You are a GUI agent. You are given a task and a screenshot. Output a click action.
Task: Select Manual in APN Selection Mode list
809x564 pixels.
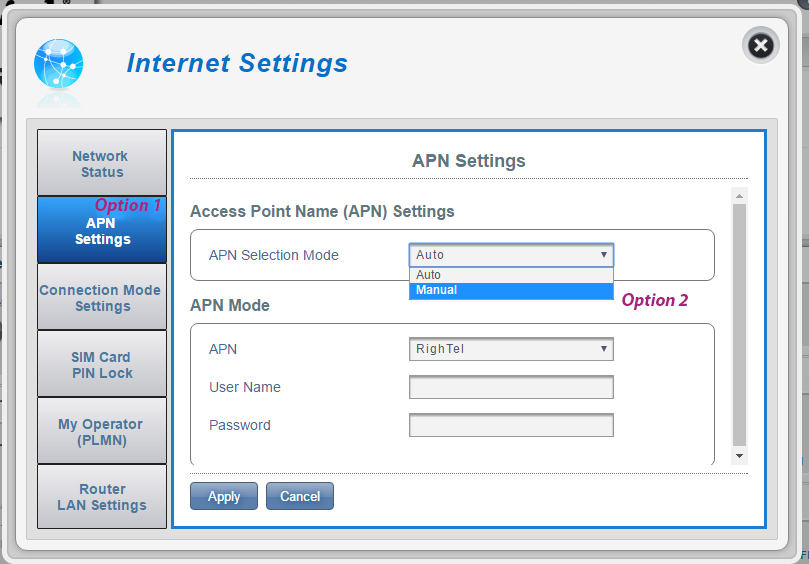(x=511, y=290)
